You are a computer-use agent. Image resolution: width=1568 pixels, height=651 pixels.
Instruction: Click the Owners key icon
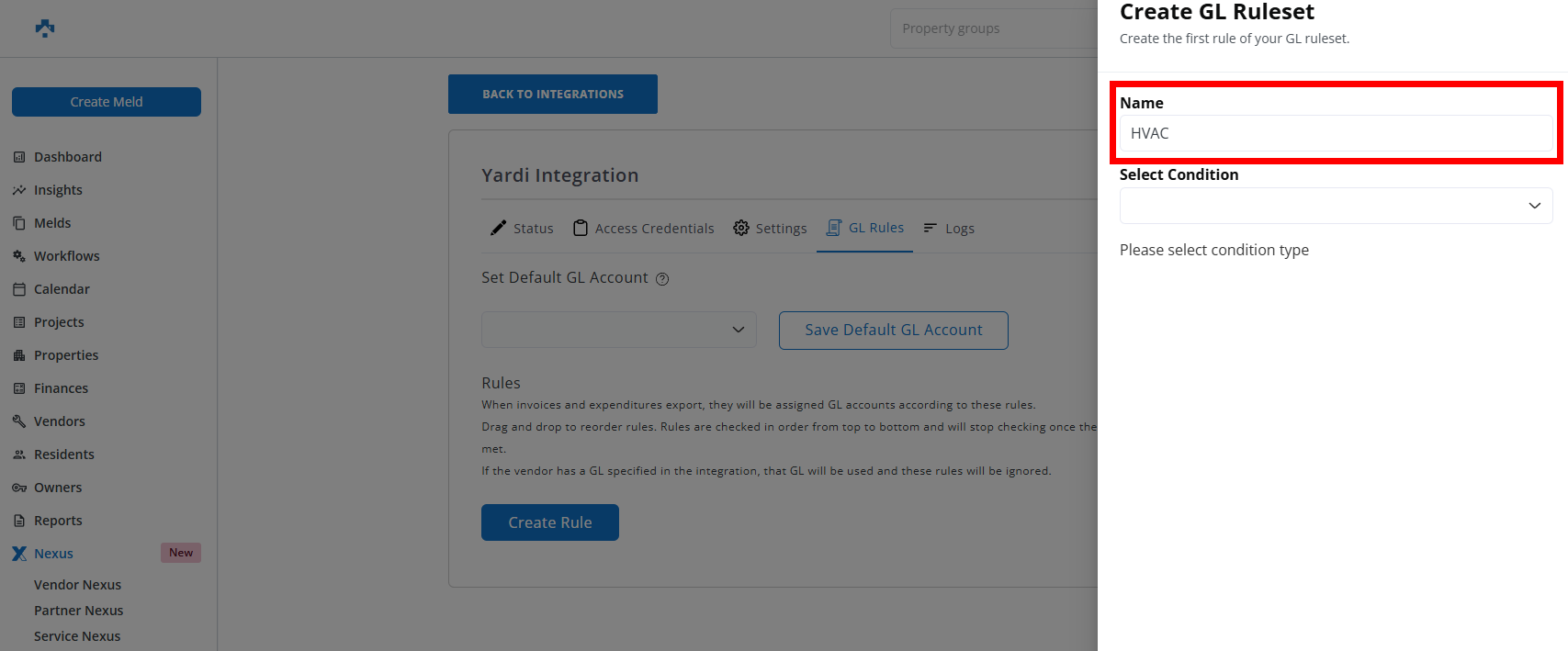19,488
